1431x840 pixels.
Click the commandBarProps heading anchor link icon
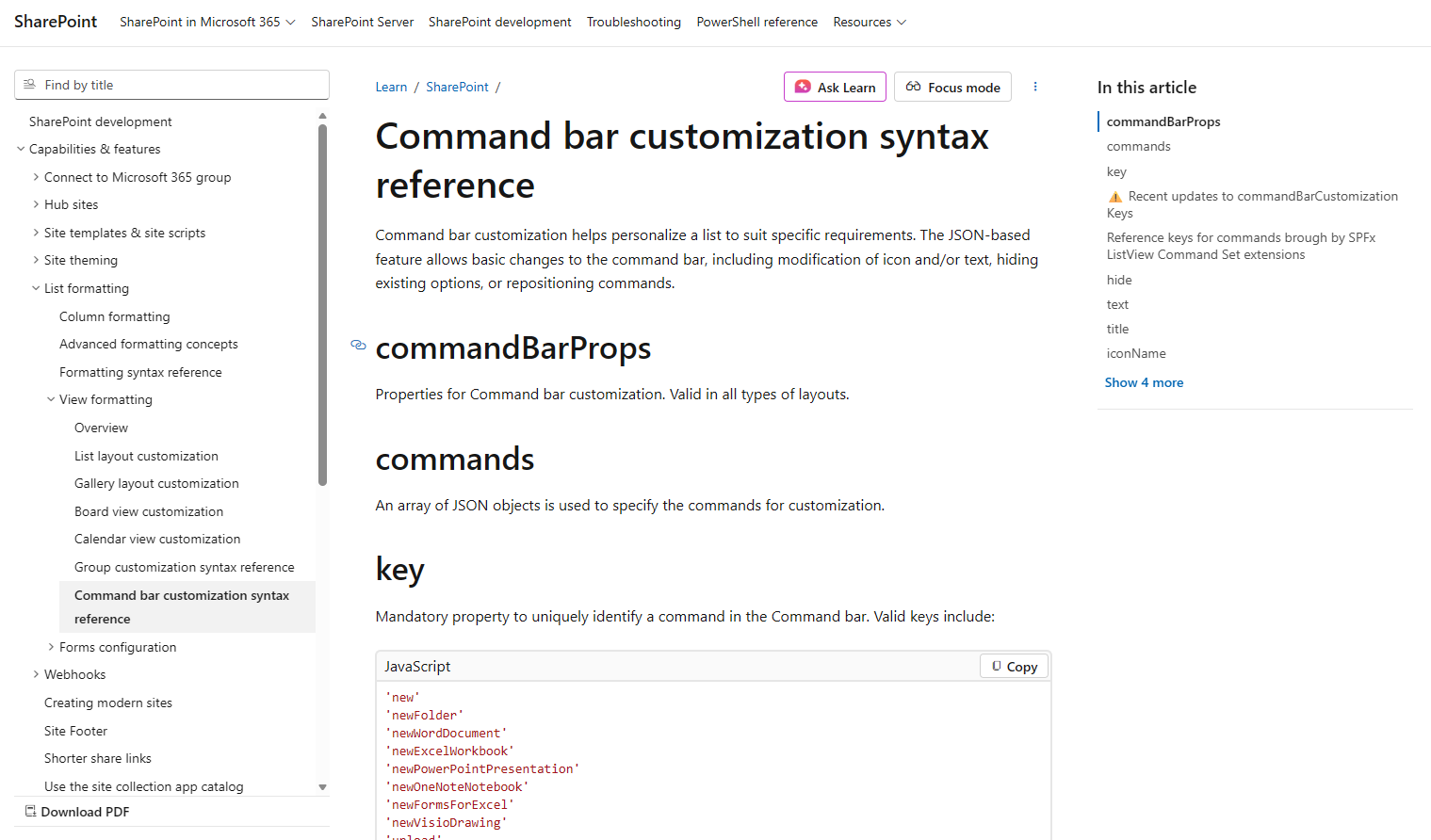click(358, 346)
